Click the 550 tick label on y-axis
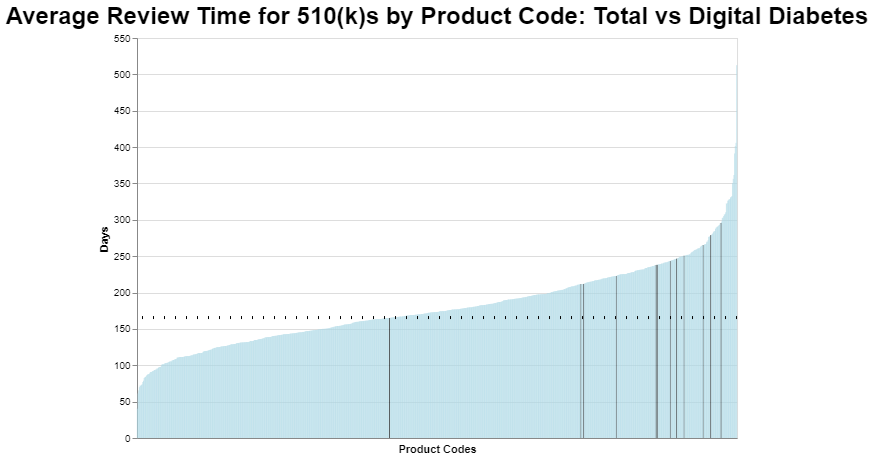874x459 pixels. coord(122,39)
